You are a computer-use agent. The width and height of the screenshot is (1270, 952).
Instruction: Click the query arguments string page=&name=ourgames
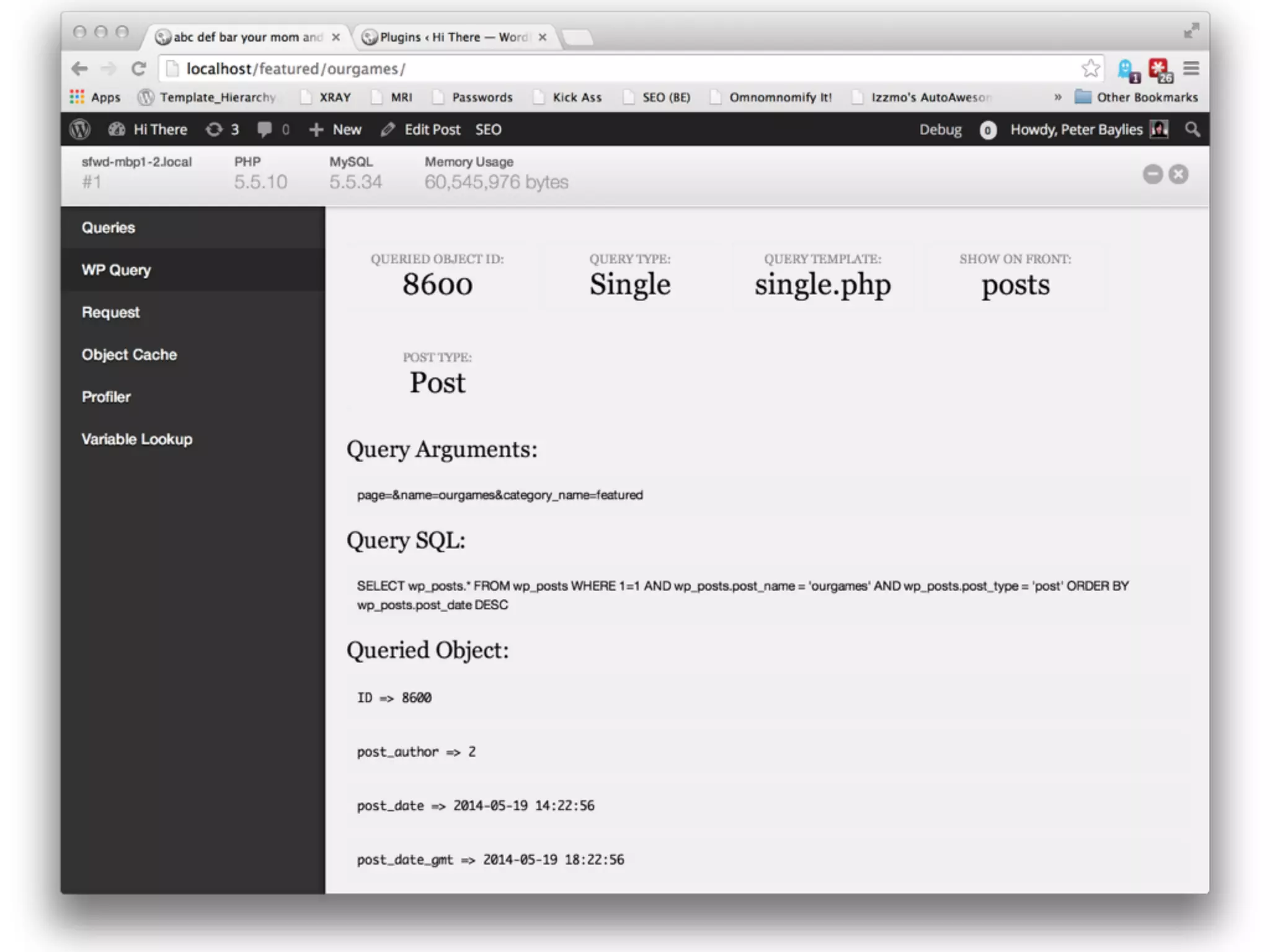500,495
